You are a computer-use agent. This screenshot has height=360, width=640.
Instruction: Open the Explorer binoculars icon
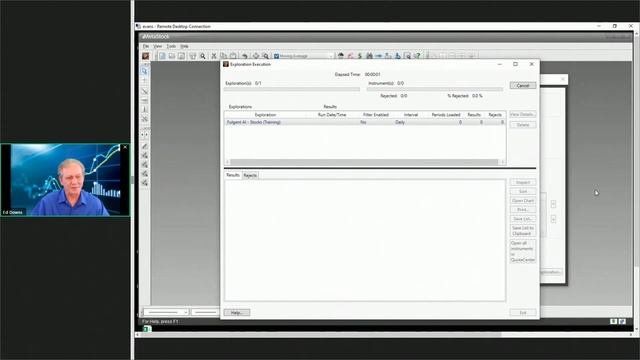pyautogui.click(x=369, y=56)
